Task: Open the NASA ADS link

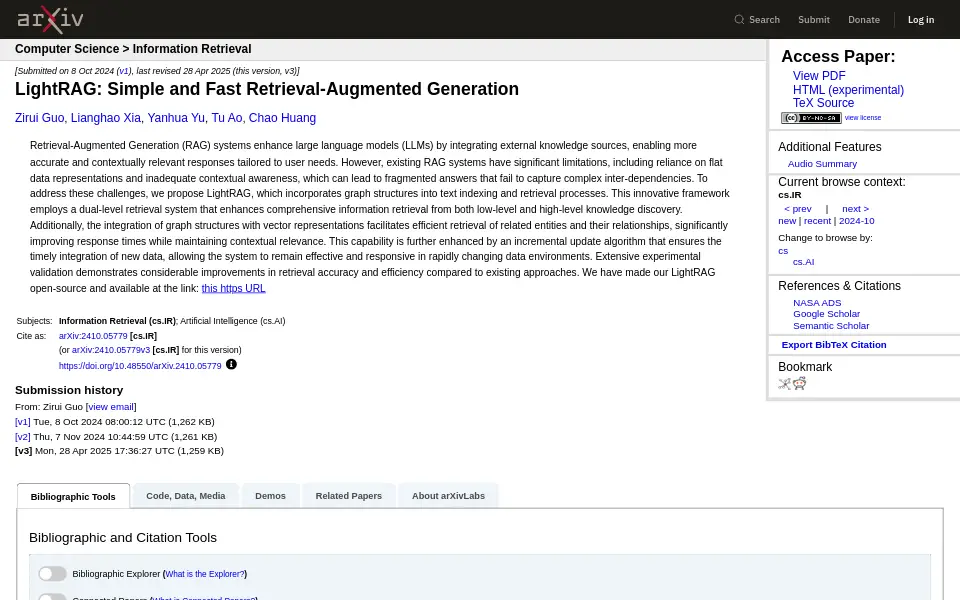Action: [x=817, y=303]
